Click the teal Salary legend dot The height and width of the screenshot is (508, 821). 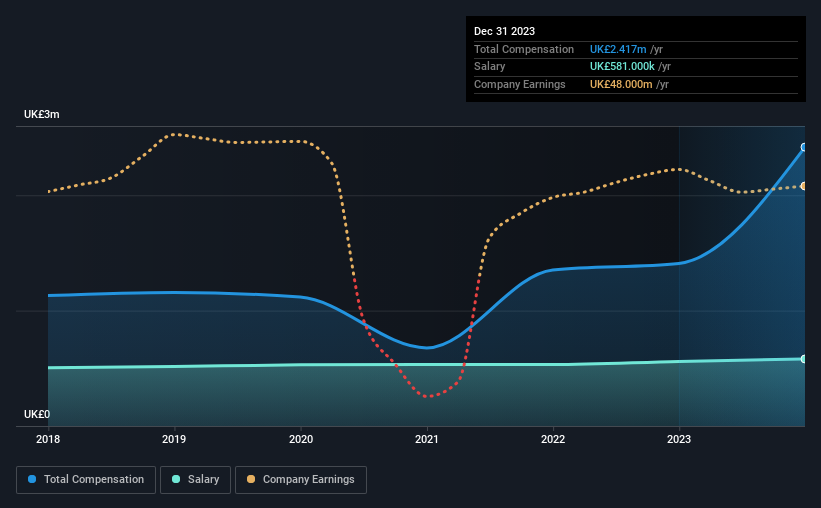tap(176, 479)
